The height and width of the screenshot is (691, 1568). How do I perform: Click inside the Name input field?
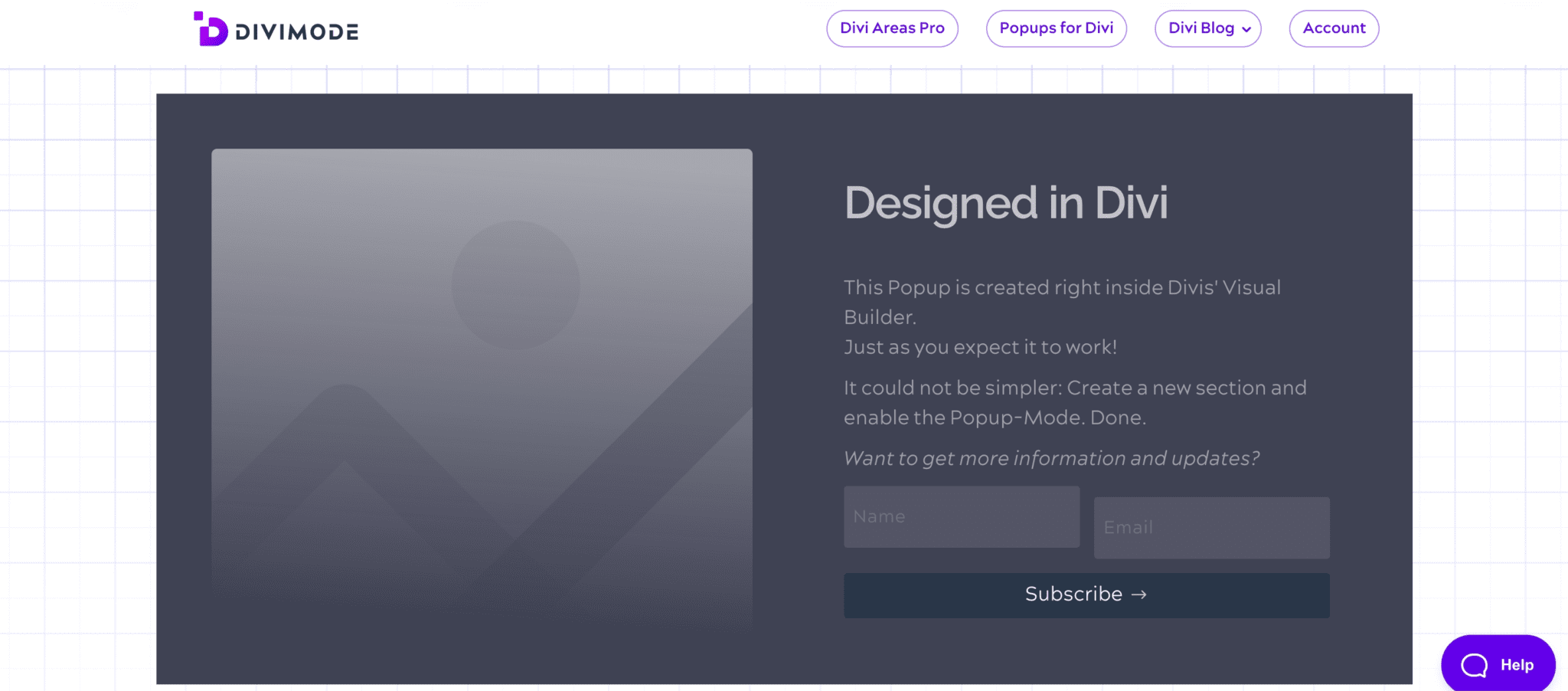[960, 516]
